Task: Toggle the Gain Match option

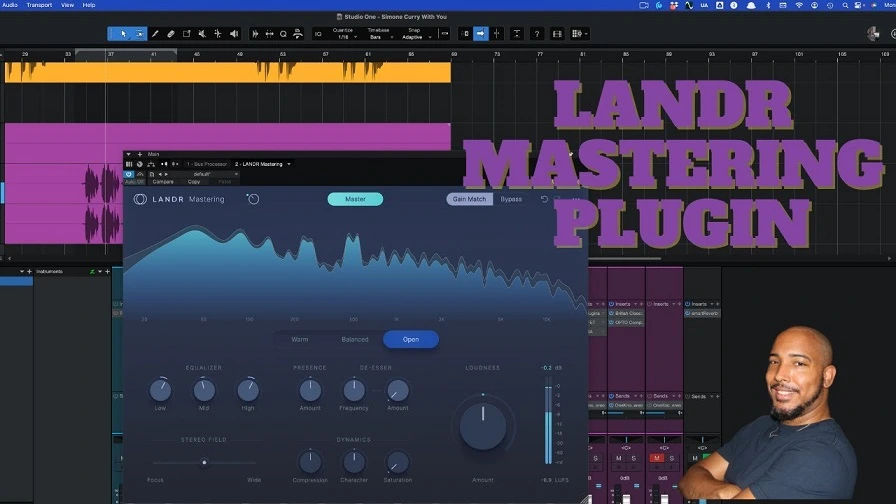Action: pos(469,199)
